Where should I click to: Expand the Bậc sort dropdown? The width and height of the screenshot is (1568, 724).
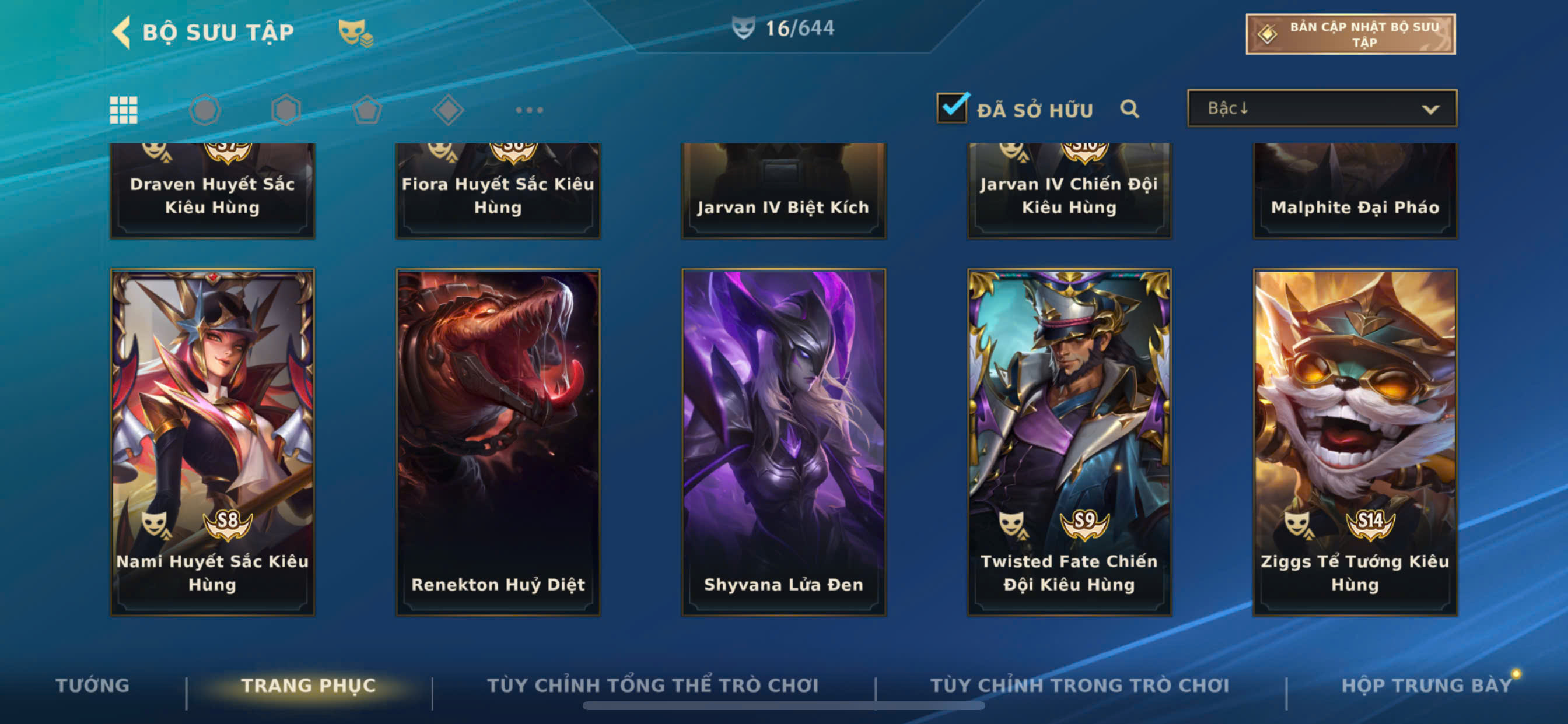(1322, 108)
